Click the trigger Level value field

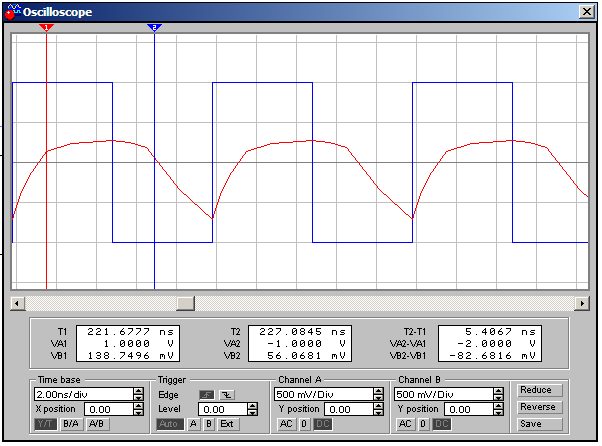click(223, 409)
